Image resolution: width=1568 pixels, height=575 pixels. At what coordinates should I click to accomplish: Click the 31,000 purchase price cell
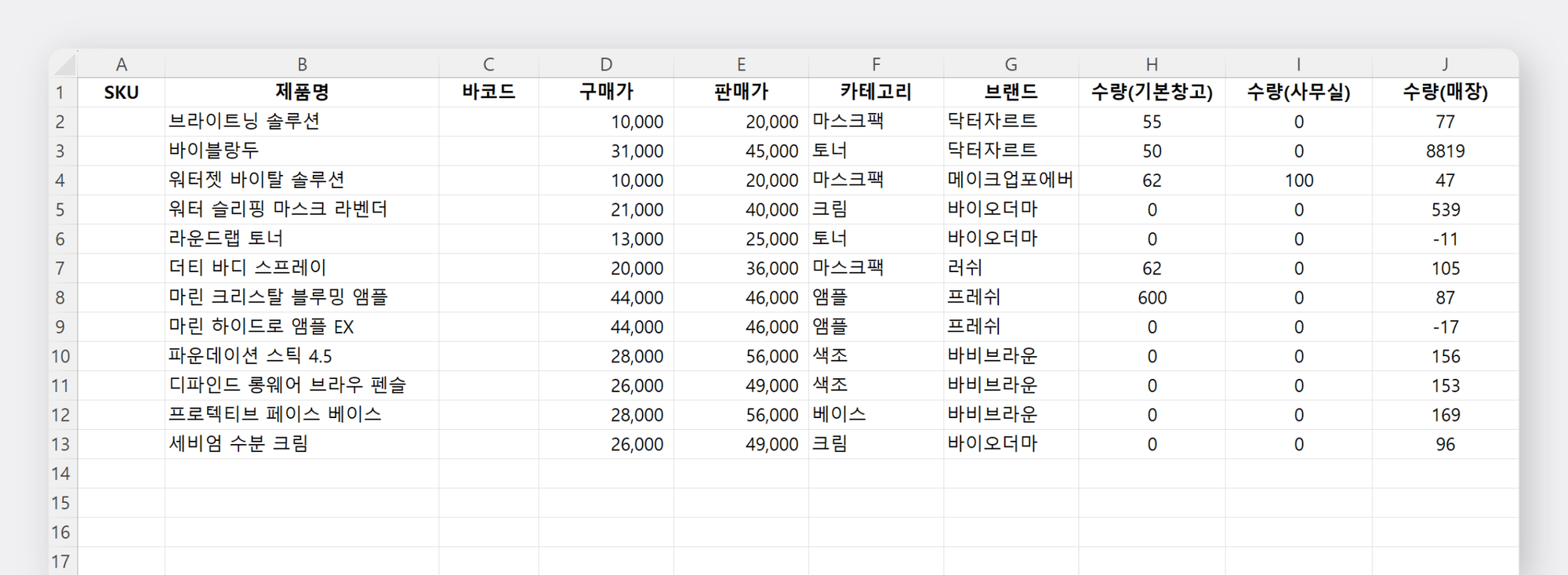pos(606,151)
